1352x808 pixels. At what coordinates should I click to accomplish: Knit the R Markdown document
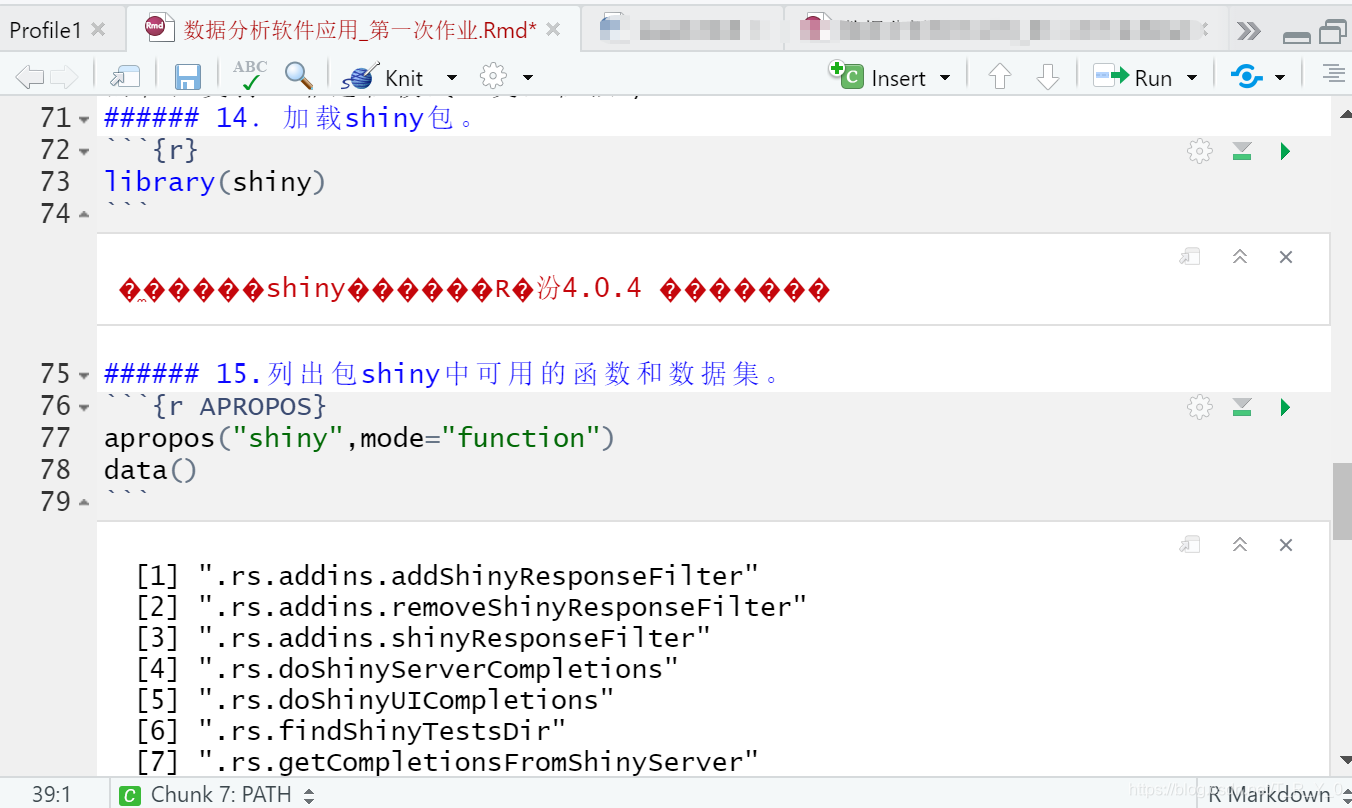[382, 77]
